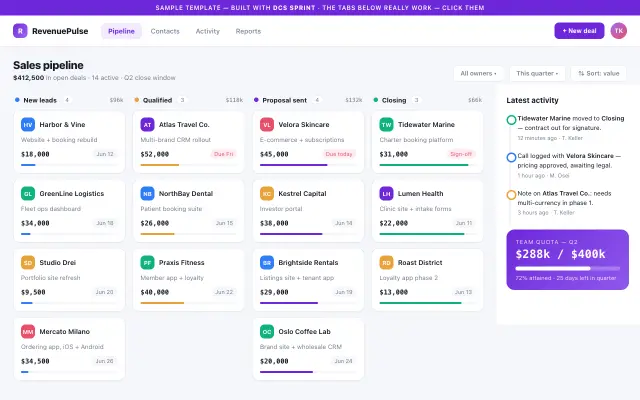The height and width of the screenshot is (400, 640).
Task: Click "Ordering app, iOS + Android" description
Action: click(62, 347)
